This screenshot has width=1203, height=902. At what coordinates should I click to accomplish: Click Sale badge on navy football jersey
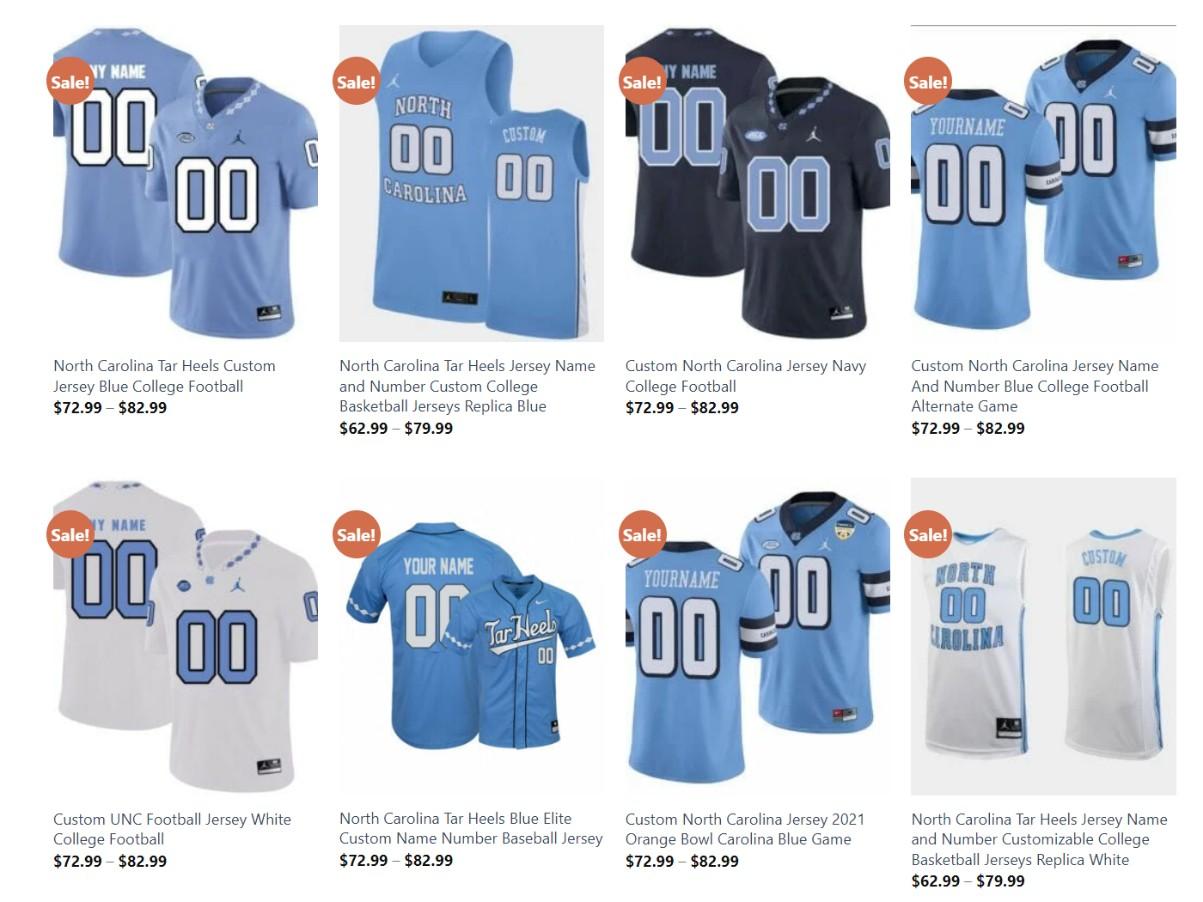642,82
